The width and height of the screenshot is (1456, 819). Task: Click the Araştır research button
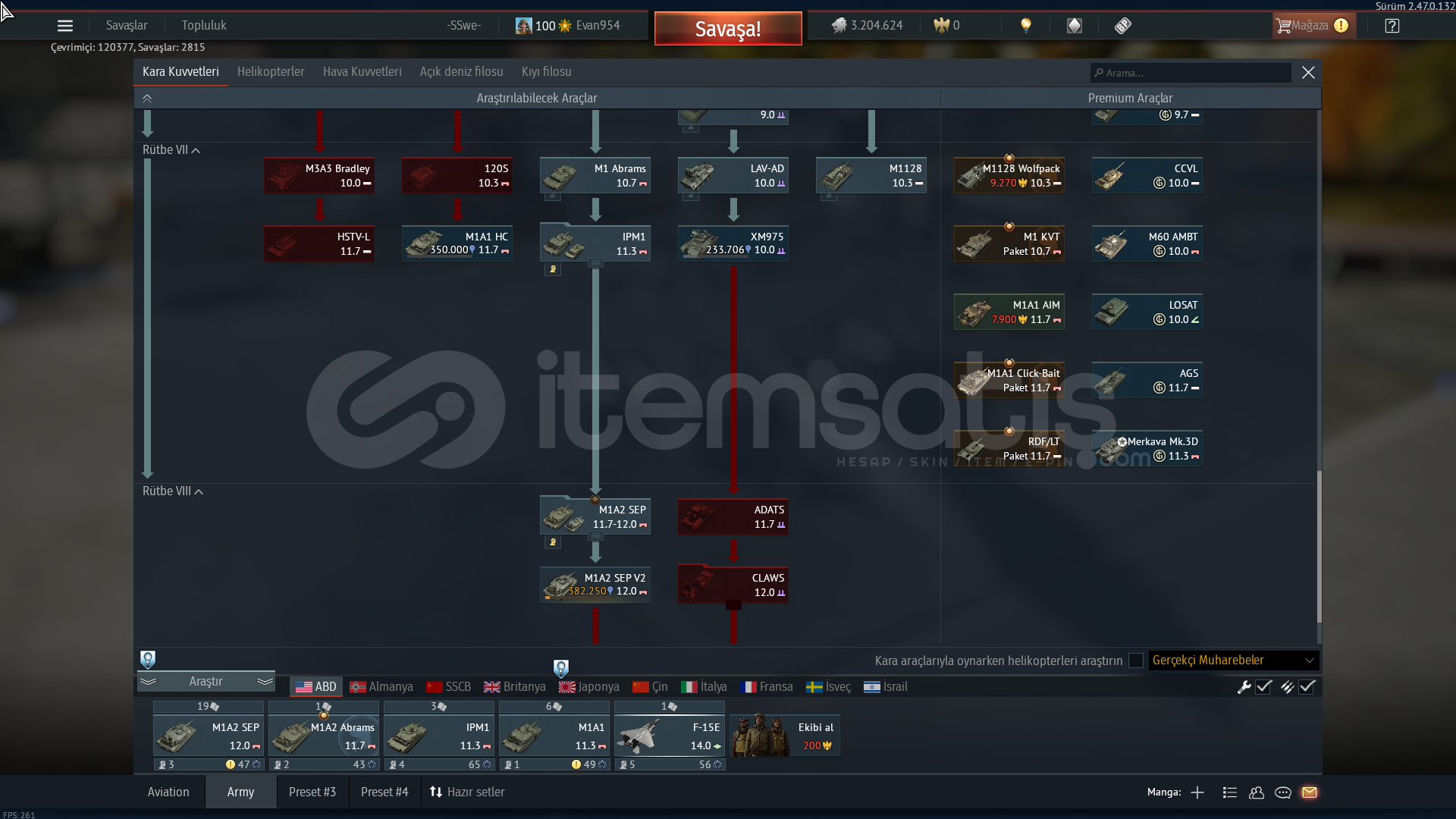pyautogui.click(x=206, y=681)
